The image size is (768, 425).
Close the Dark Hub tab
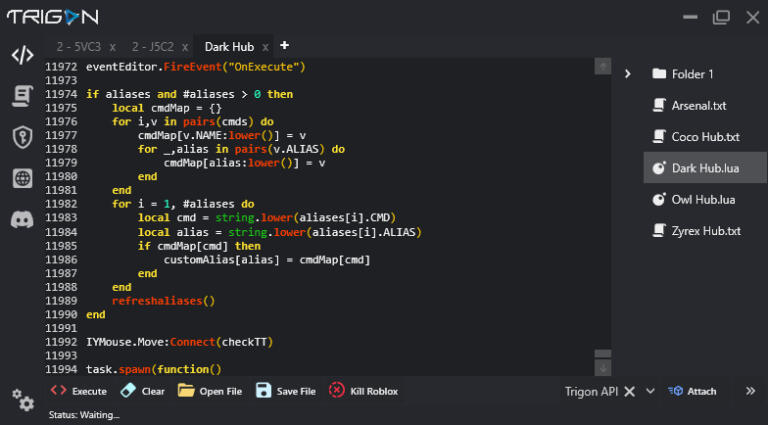tap(265, 47)
